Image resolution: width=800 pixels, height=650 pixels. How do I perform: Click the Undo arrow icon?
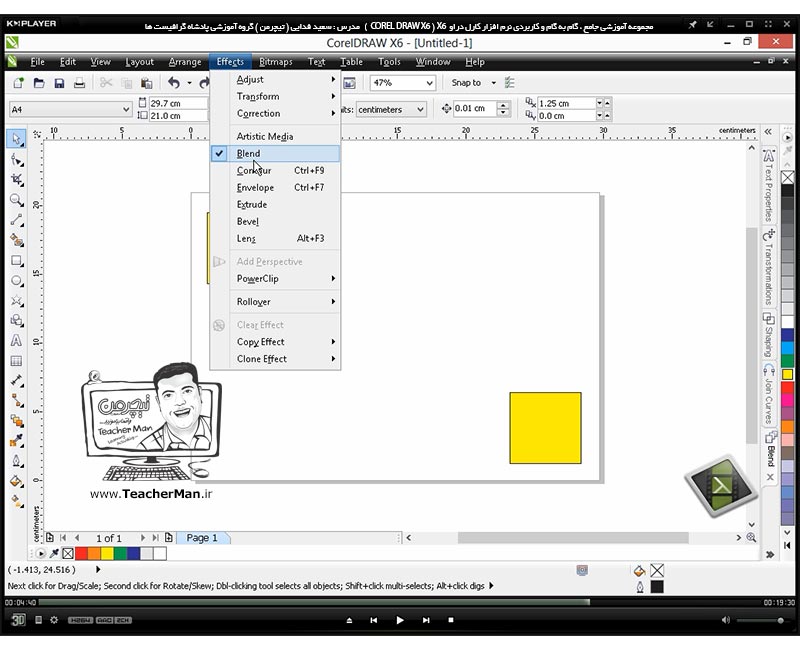point(174,83)
